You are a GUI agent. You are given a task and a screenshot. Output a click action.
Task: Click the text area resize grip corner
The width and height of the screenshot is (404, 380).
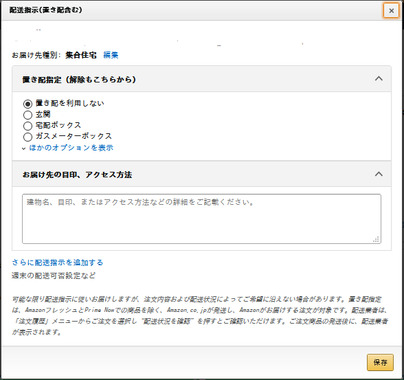376,239
